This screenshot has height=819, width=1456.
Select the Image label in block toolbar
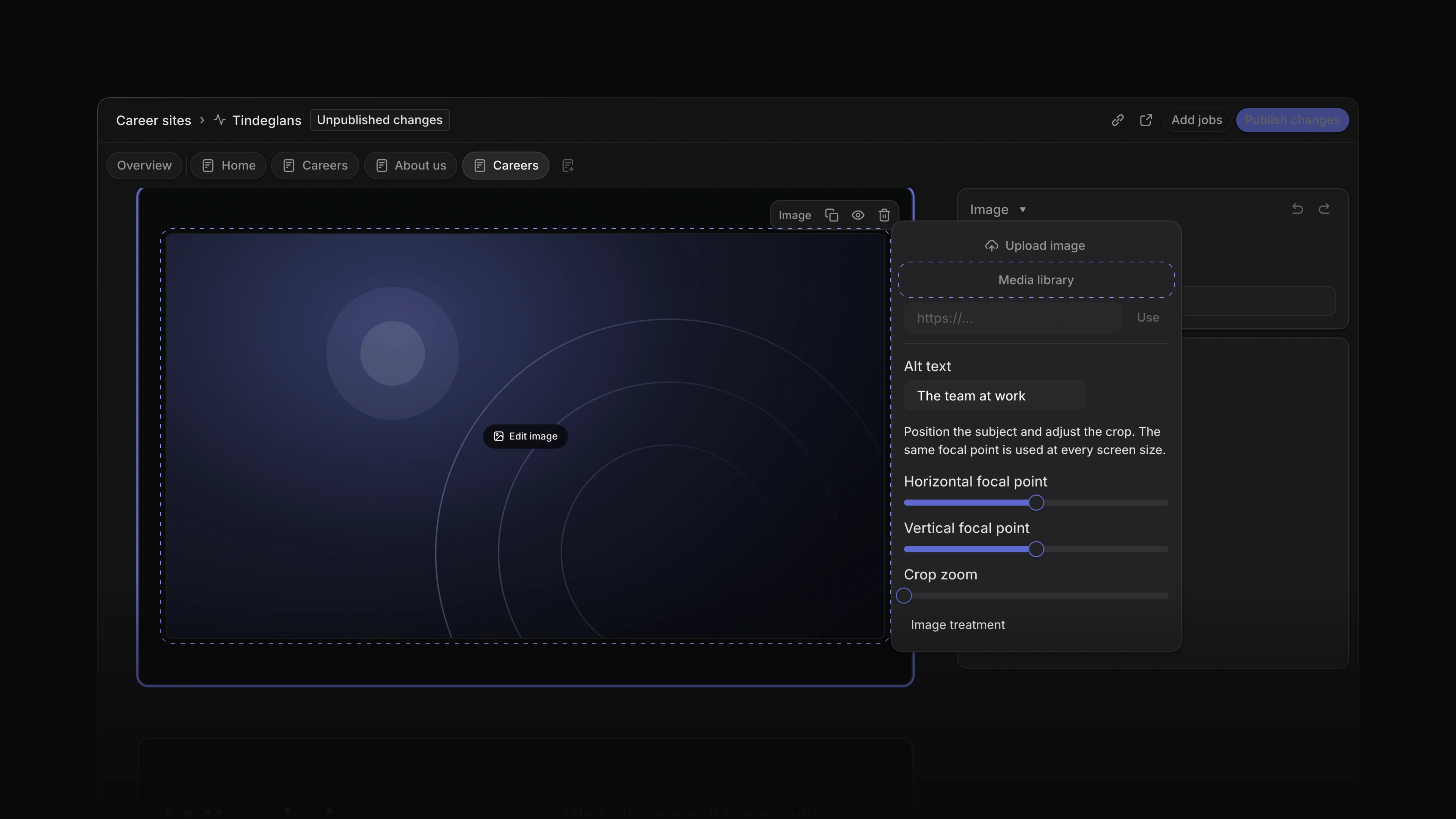(795, 215)
